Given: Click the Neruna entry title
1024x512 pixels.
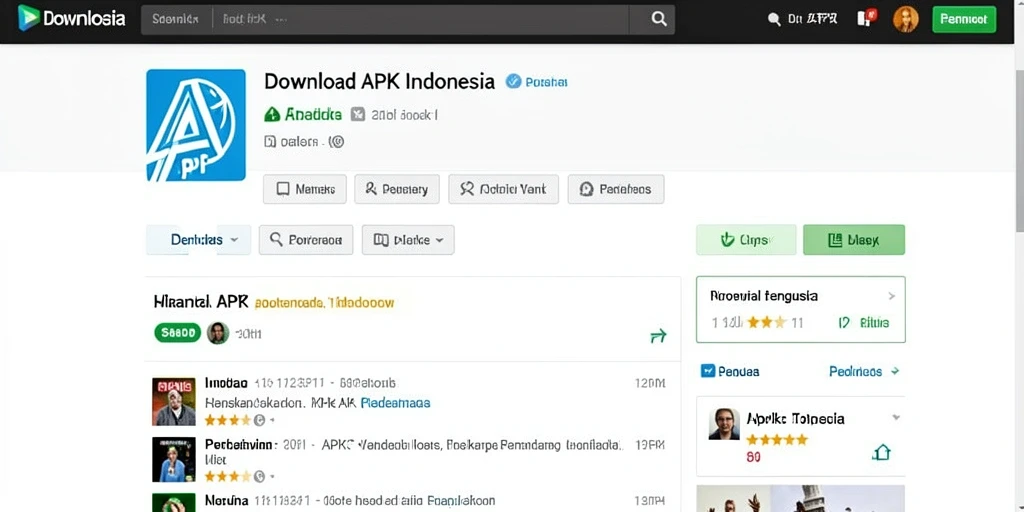Looking at the screenshot, I should [227, 501].
